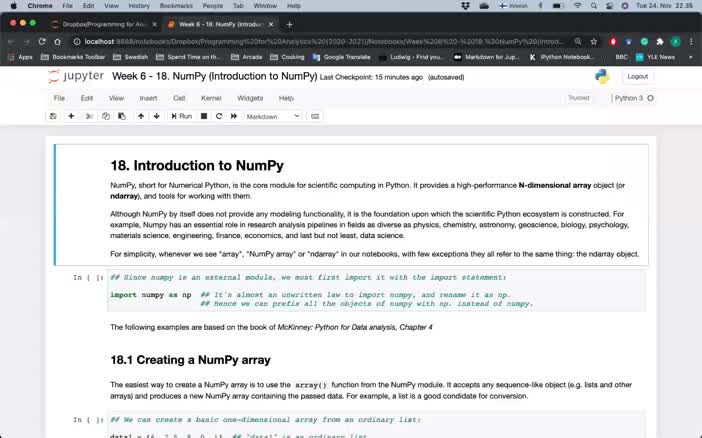Viewport: 702px width, 438px height.
Task: Open the Google Translate bookmark
Action: (x=342, y=57)
